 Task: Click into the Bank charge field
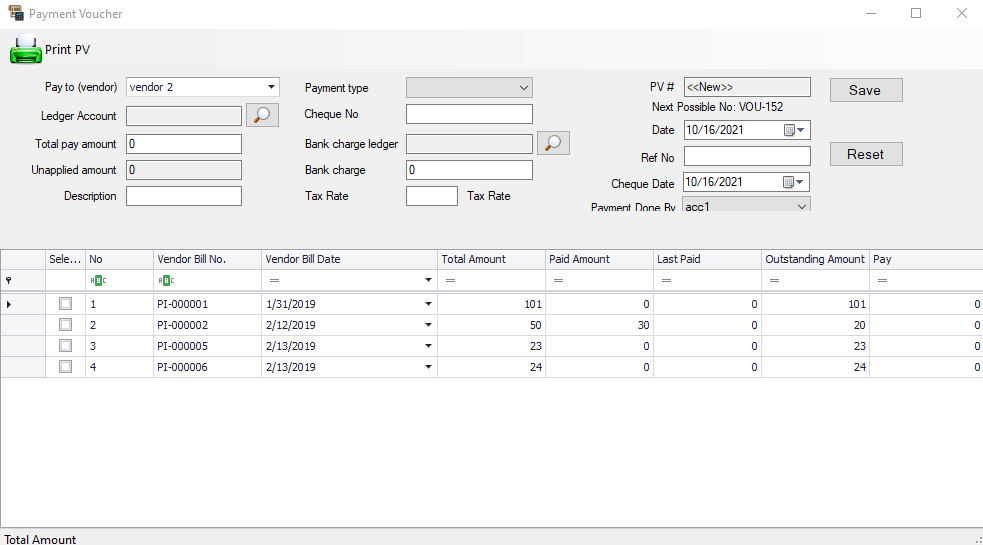(x=469, y=170)
